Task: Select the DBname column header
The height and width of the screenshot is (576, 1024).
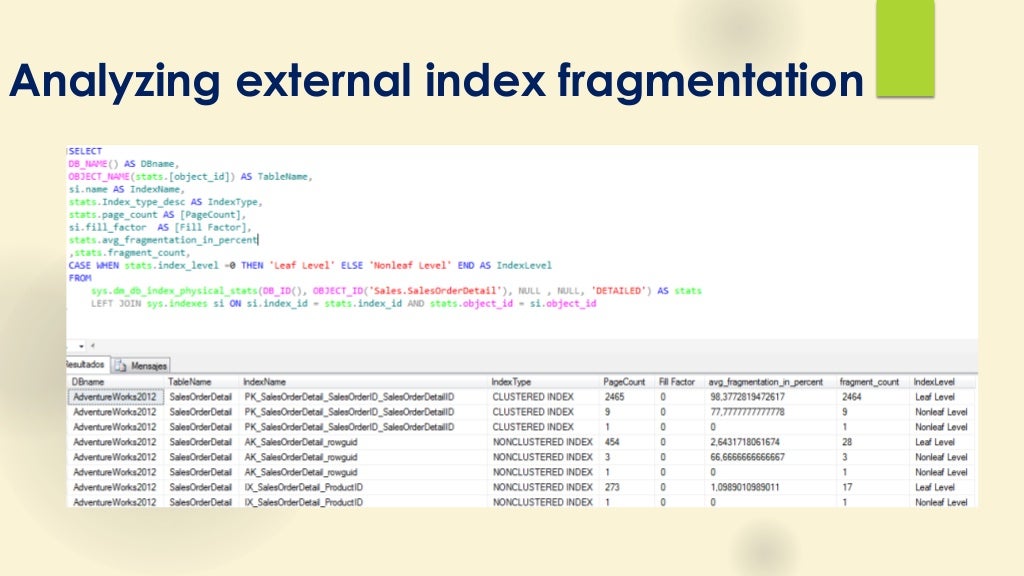Action: pyautogui.click(x=88, y=382)
